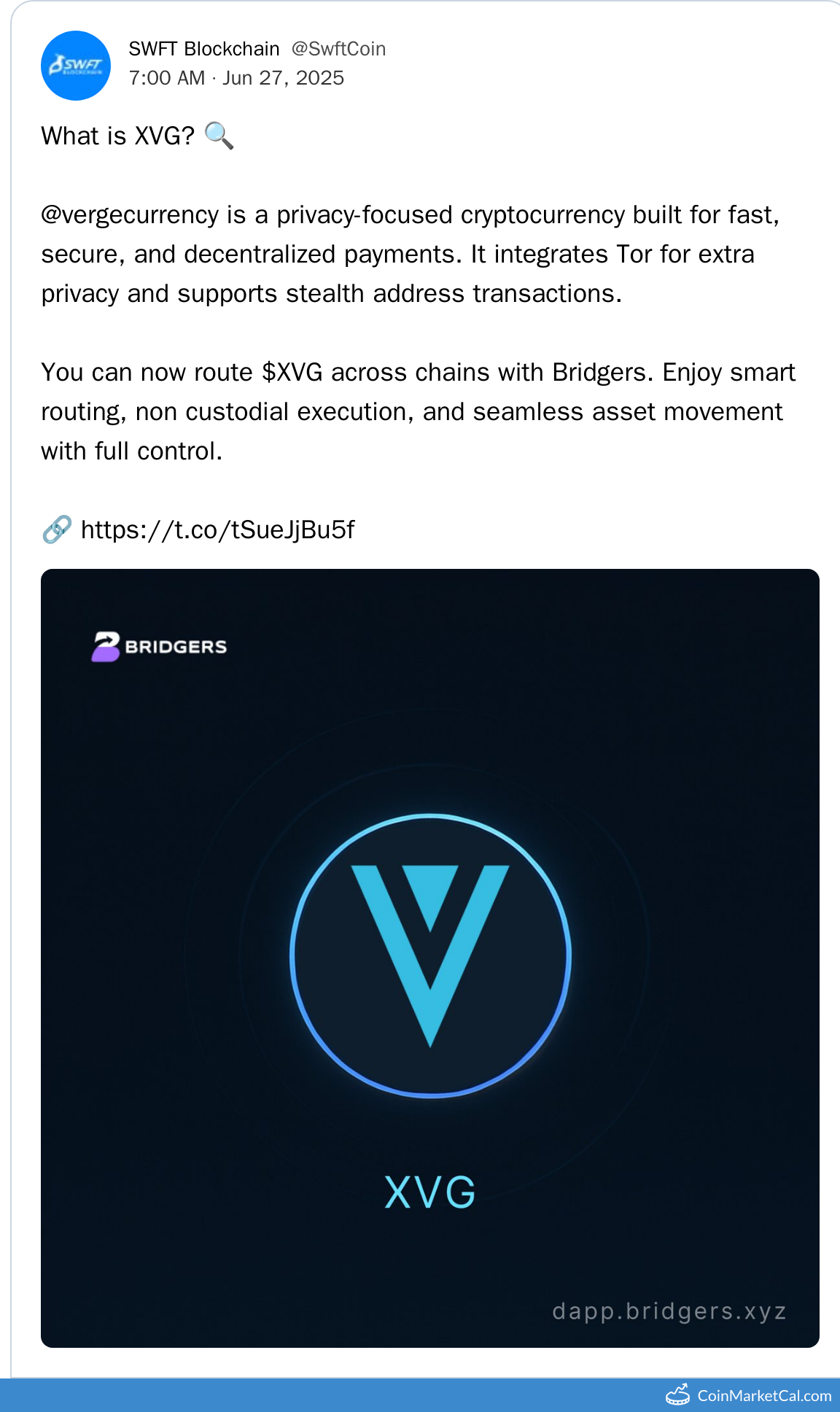Click the dapp.bridgers.xyz text in image

(x=669, y=1311)
